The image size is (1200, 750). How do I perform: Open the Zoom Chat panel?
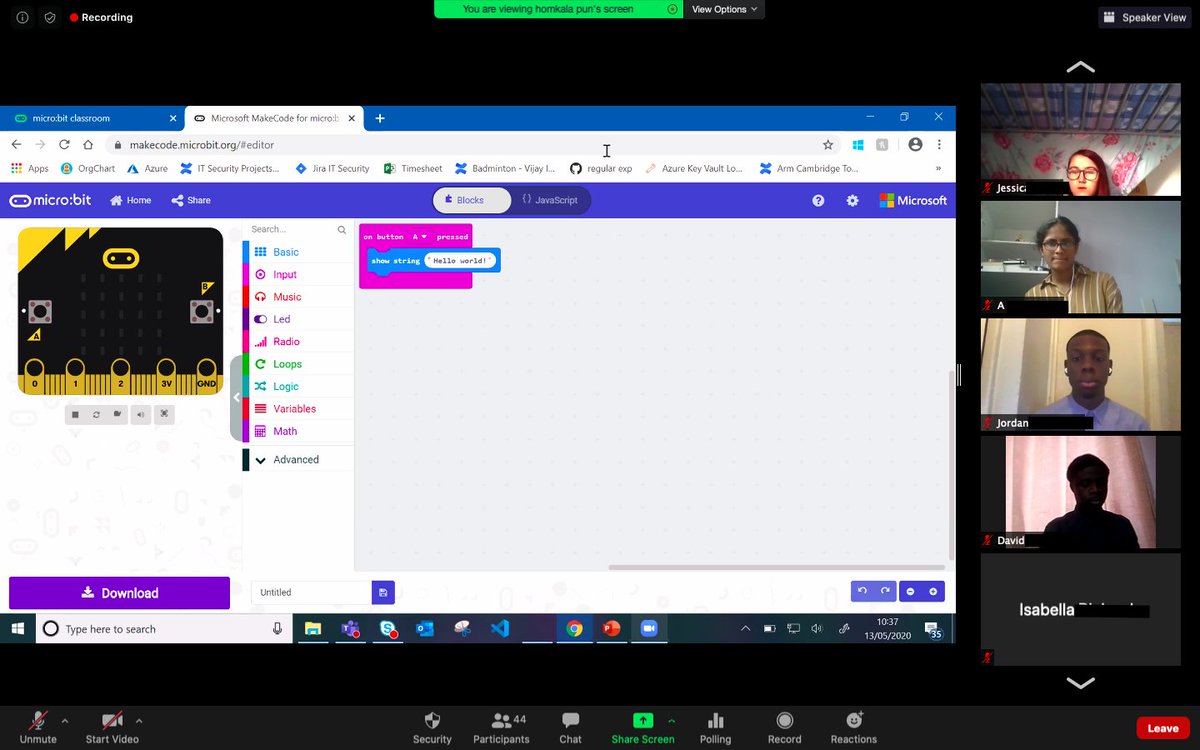point(570,727)
